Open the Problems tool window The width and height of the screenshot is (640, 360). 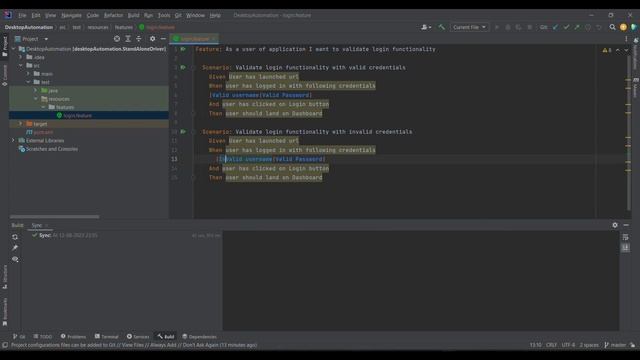click(x=73, y=337)
